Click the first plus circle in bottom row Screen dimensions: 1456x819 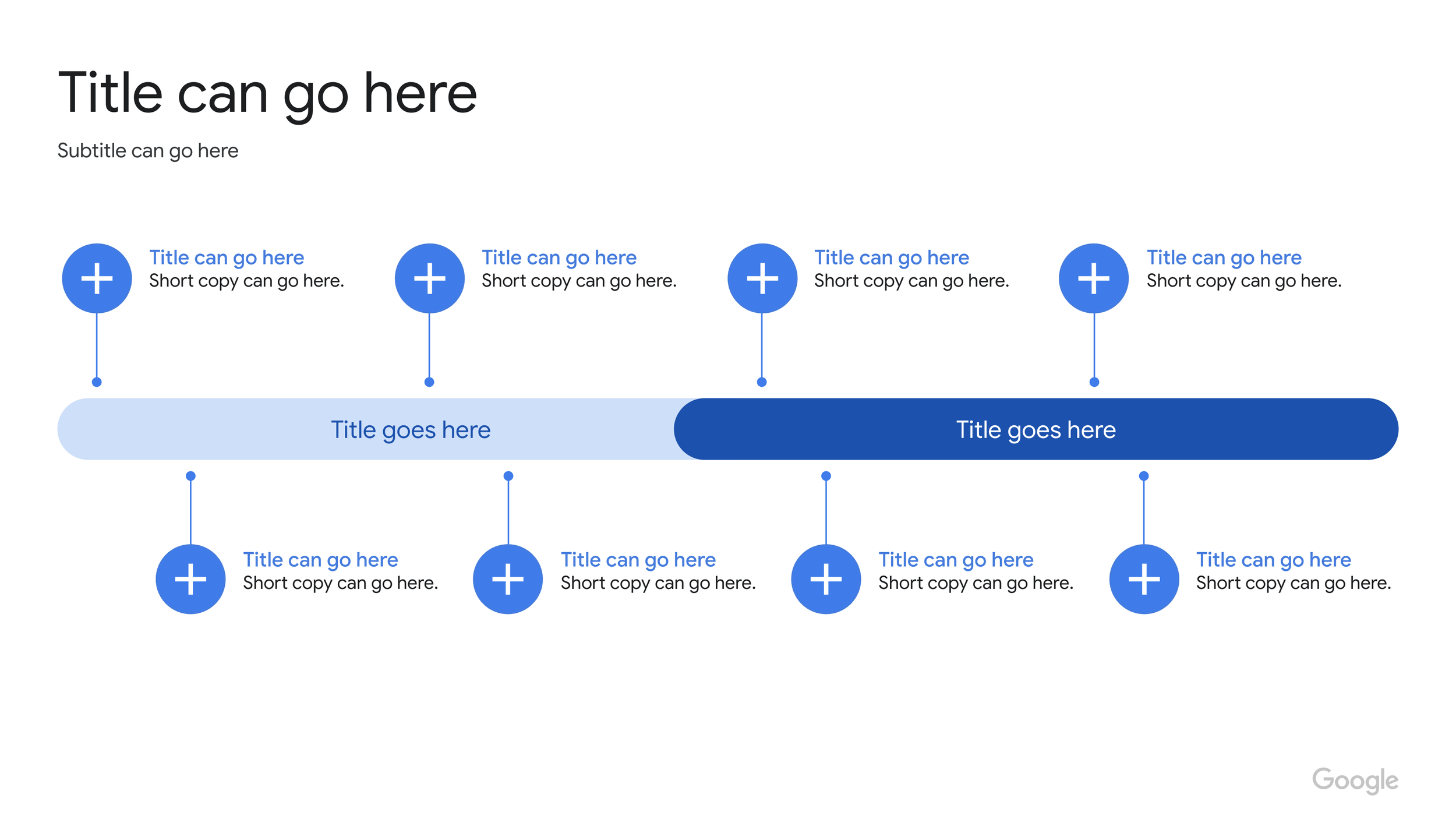(190, 579)
